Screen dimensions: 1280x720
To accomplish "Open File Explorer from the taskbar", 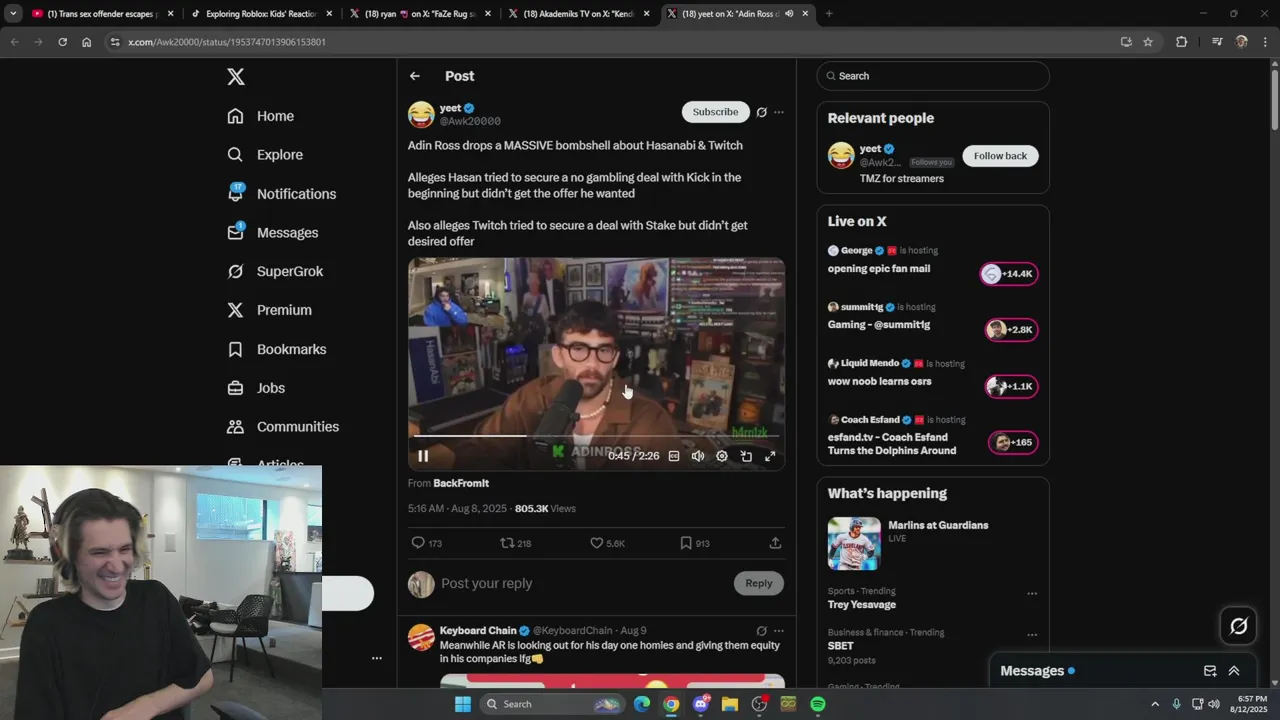I will point(730,704).
